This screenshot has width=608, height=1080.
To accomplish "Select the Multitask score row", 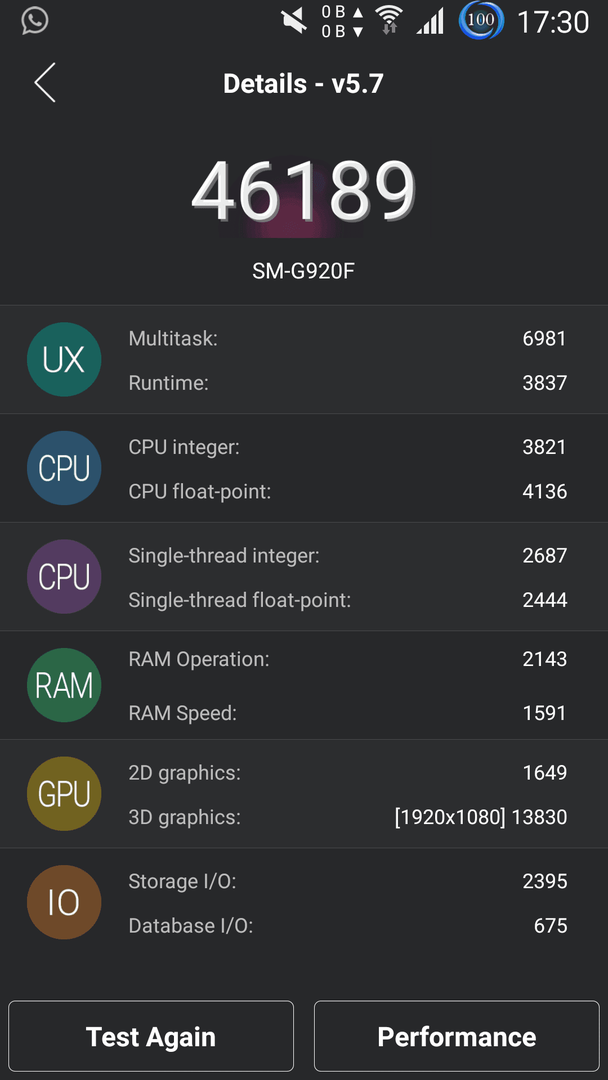I will 348,338.
